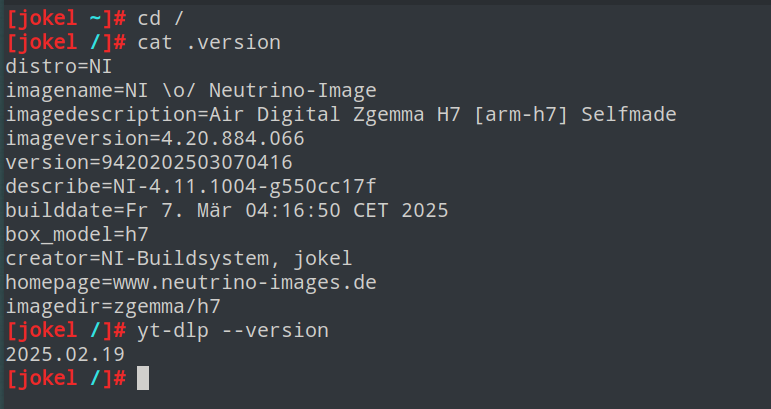This screenshot has height=409, width=771.
Task: Click the imagedescription line mentioning Zgemma H7
Action: coord(340,114)
